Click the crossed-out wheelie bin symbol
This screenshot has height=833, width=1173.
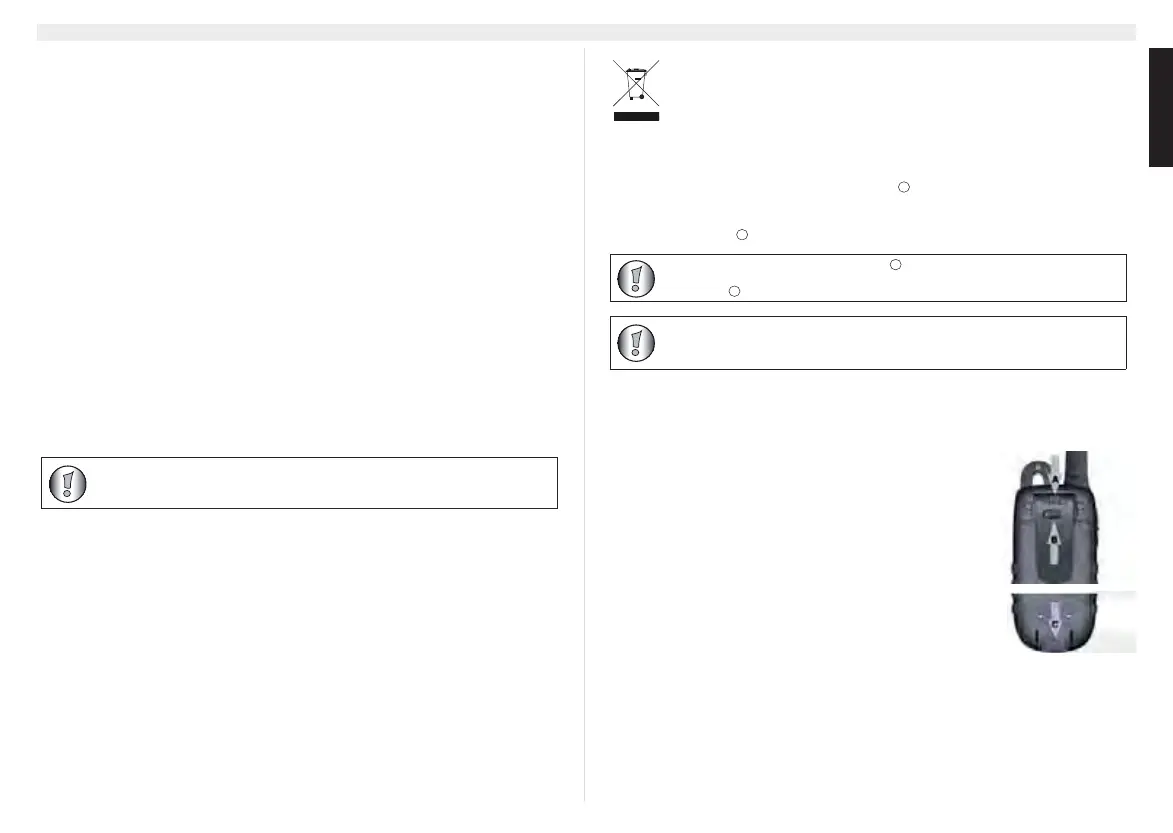[636, 84]
